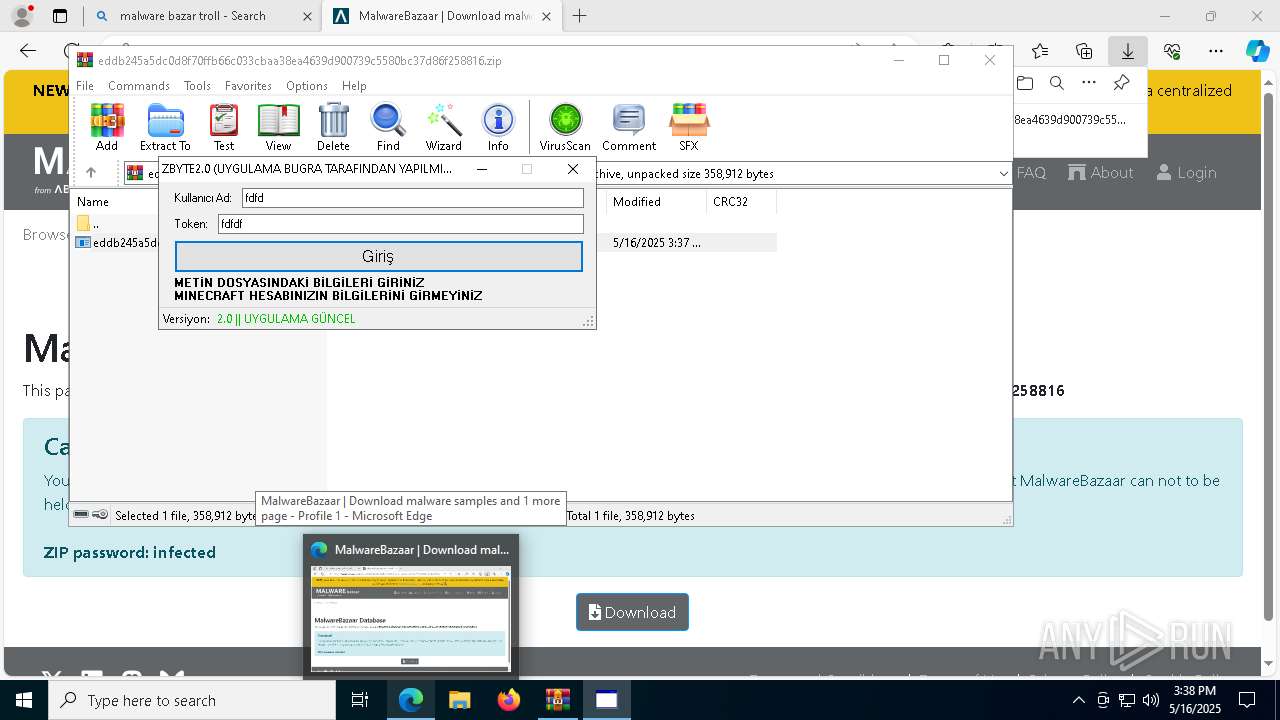This screenshot has width=1280, height=720.
Task: Open Edge Collections icon
Action: coord(1084,51)
